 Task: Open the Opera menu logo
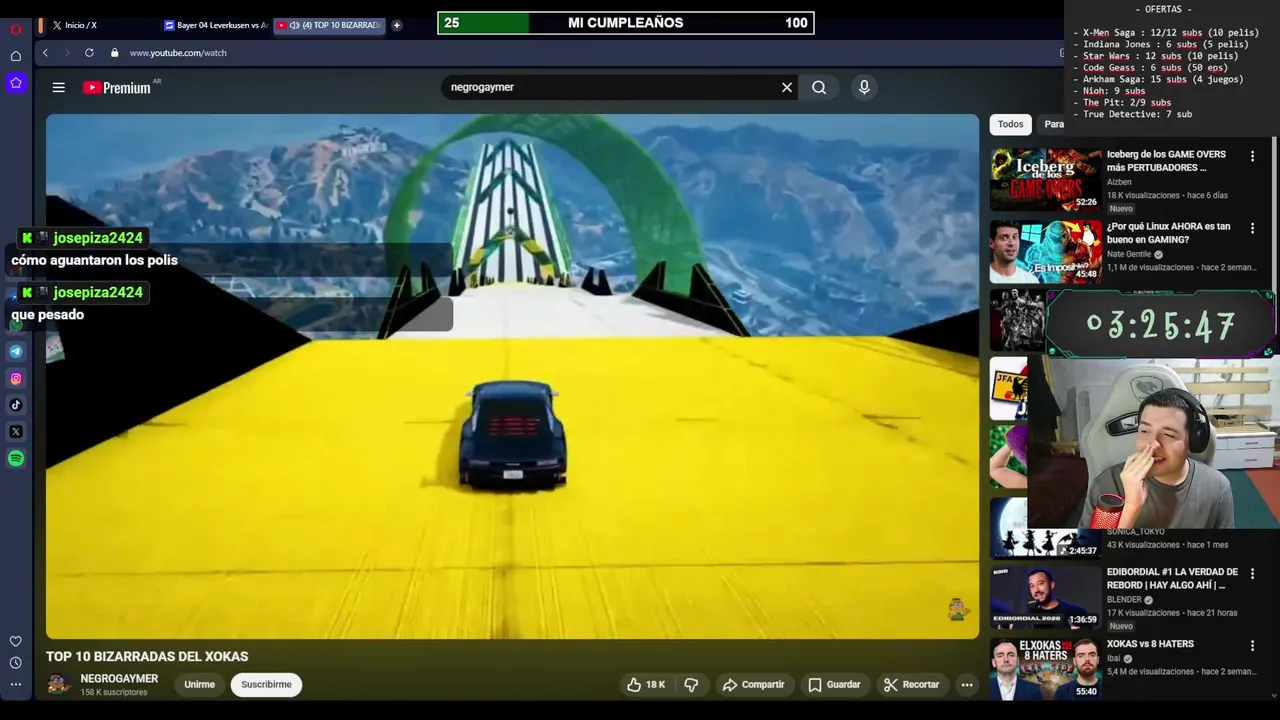16,29
